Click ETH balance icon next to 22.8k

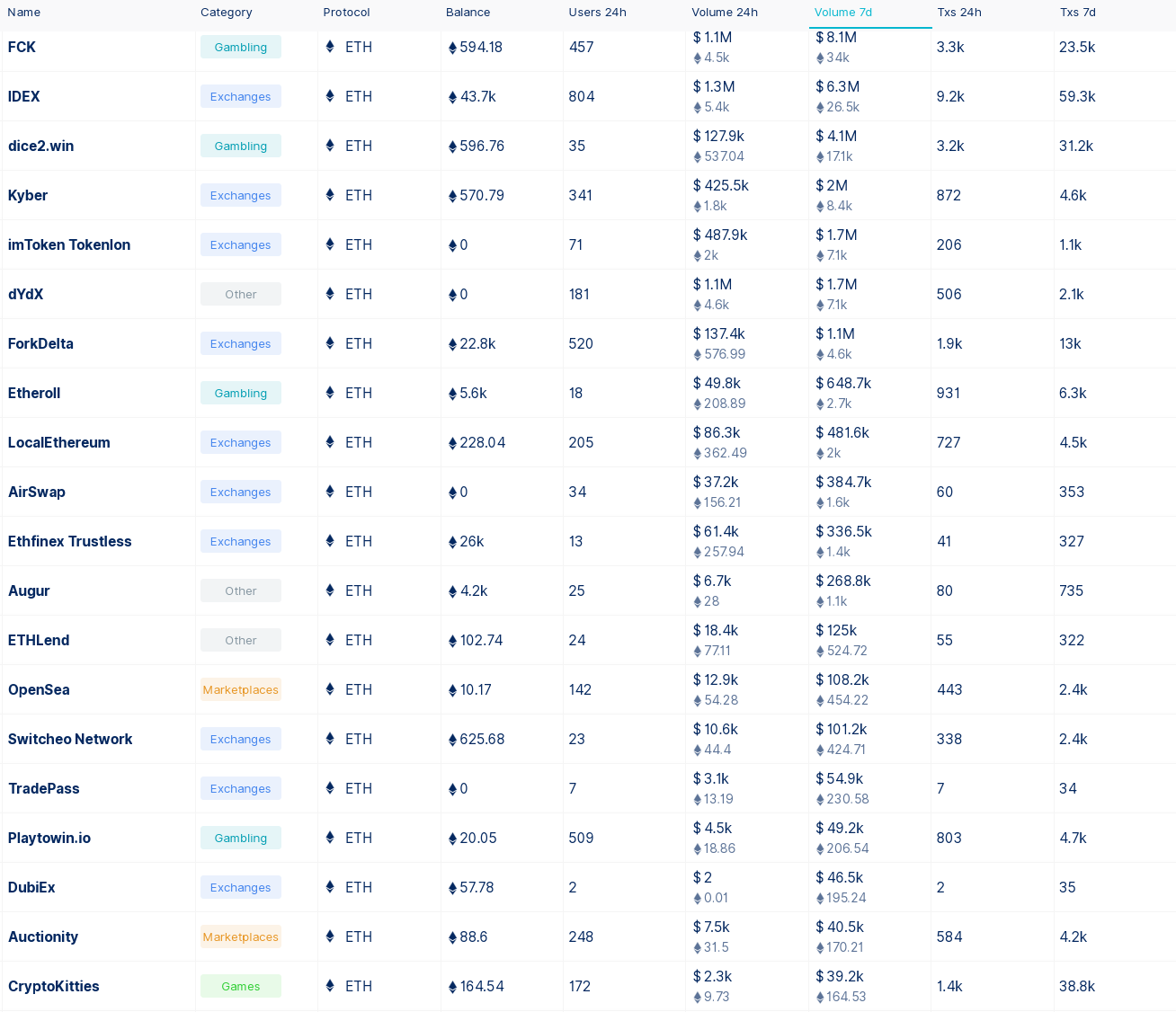click(452, 344)
